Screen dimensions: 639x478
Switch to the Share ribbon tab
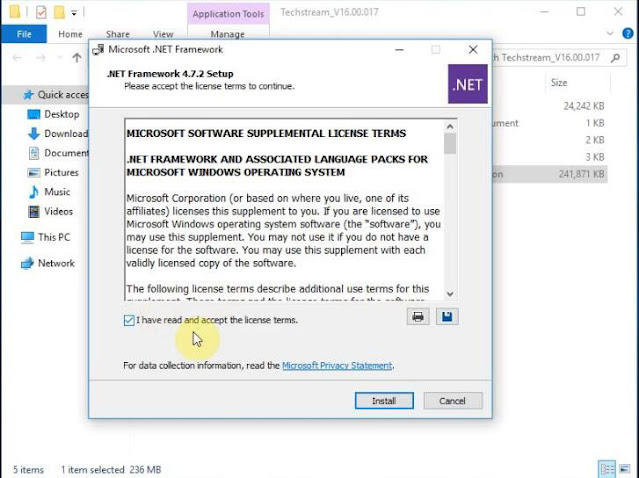point(117,34)
